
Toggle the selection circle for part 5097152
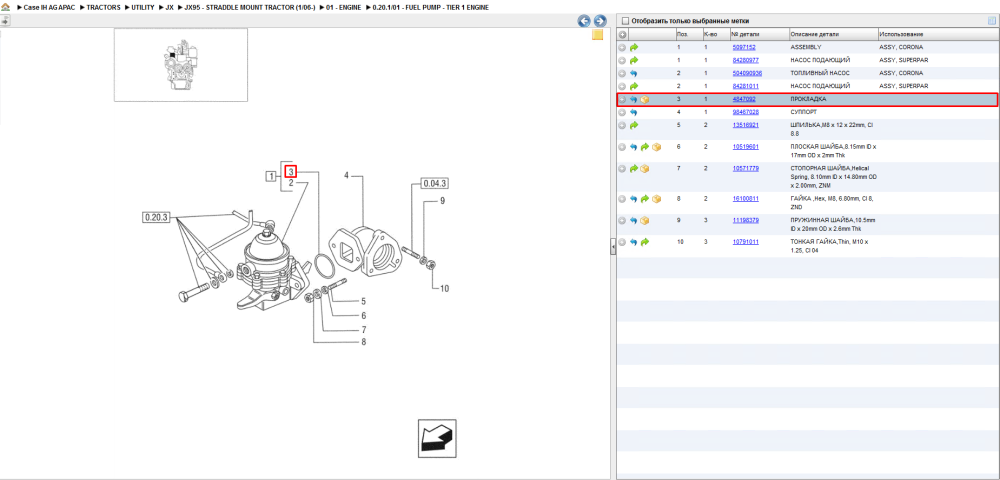(x=622, y=47)
